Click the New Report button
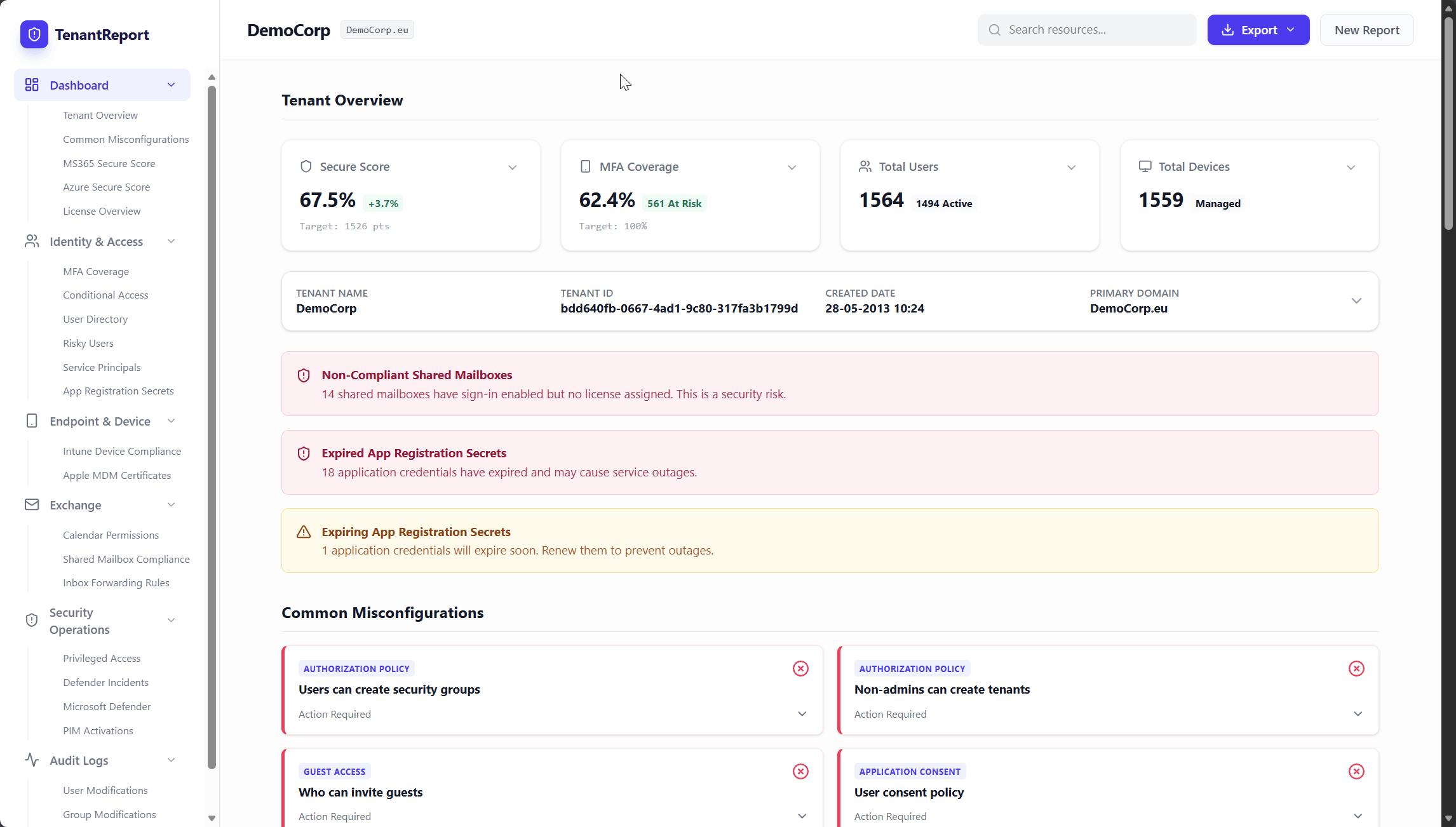1456x827 pixels. (x=1366, y=30)
